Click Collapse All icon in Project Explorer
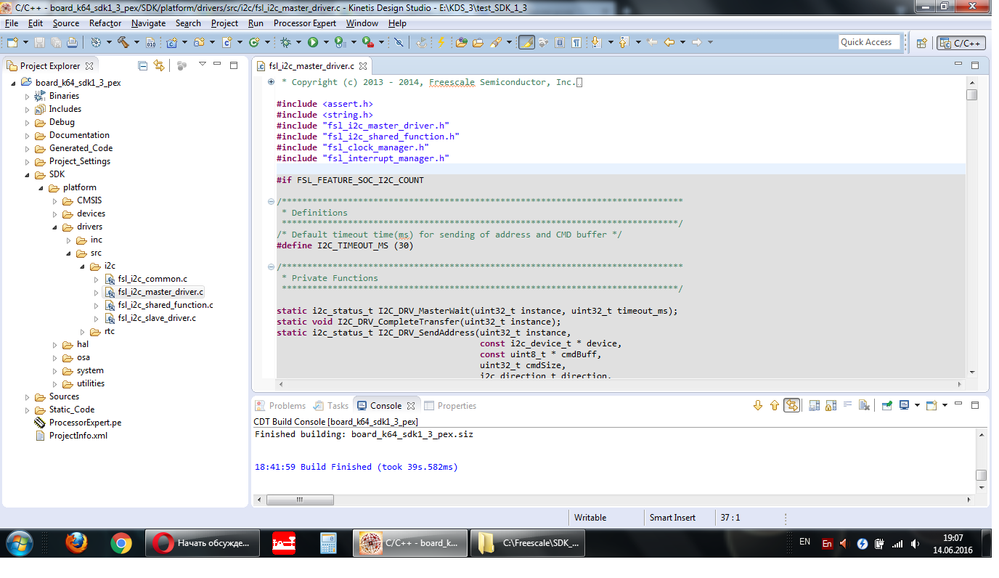999x578 pixels. (143, 65)
